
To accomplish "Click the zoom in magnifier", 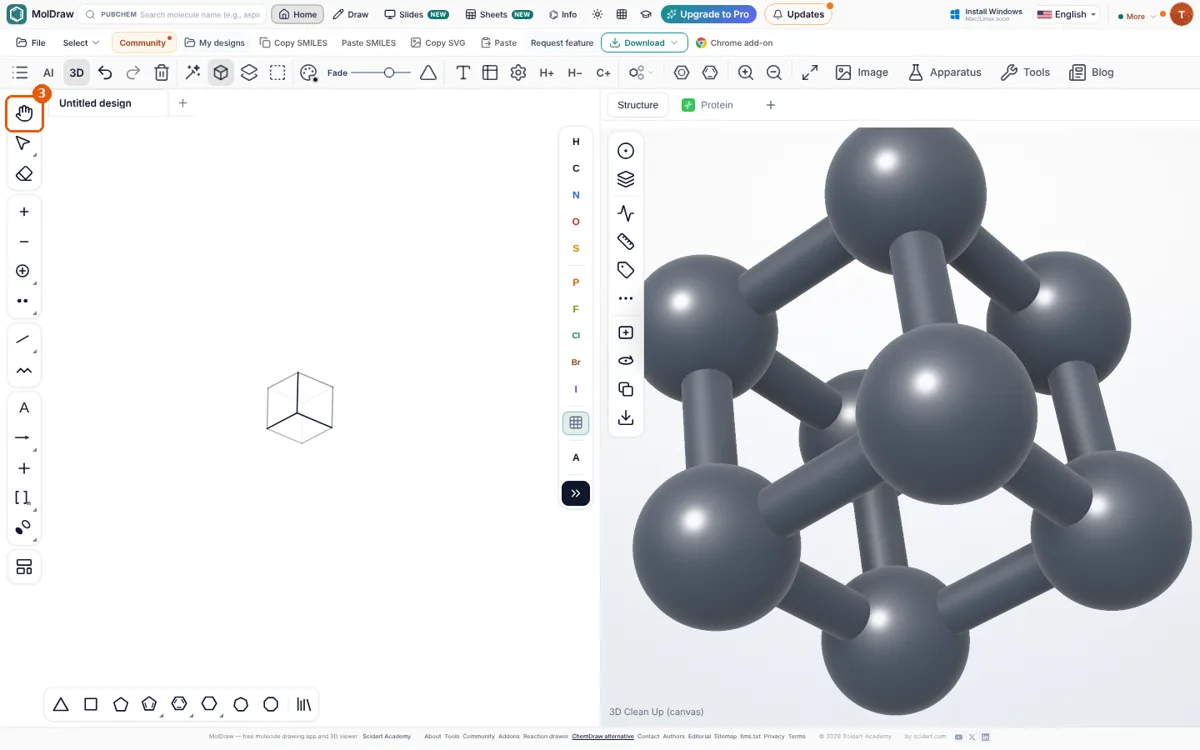I will tap(746, 72).
